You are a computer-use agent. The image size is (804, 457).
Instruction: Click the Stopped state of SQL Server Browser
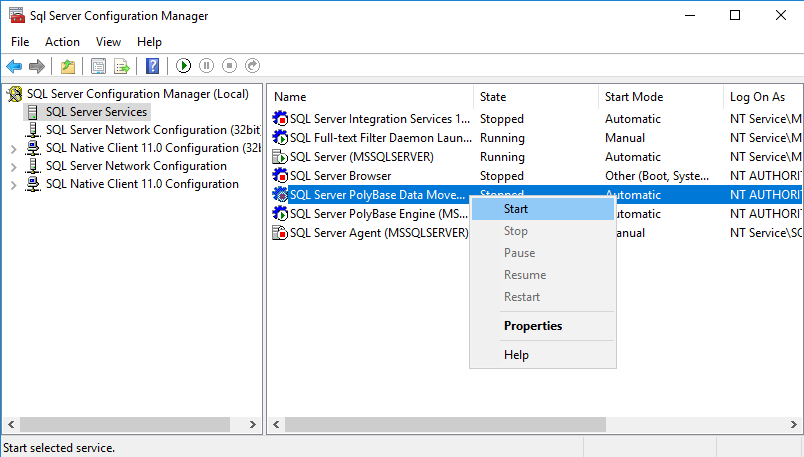(501, 175)
